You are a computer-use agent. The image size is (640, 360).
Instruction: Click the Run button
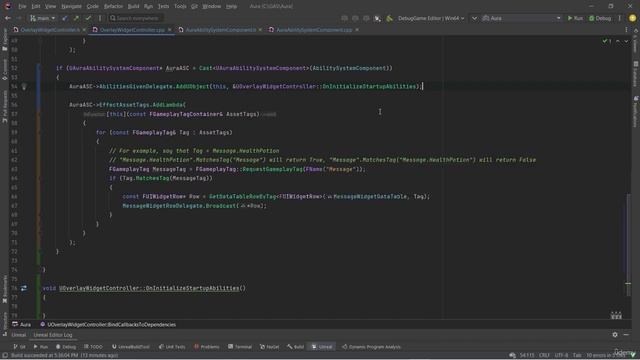click(x=575, y=18)
